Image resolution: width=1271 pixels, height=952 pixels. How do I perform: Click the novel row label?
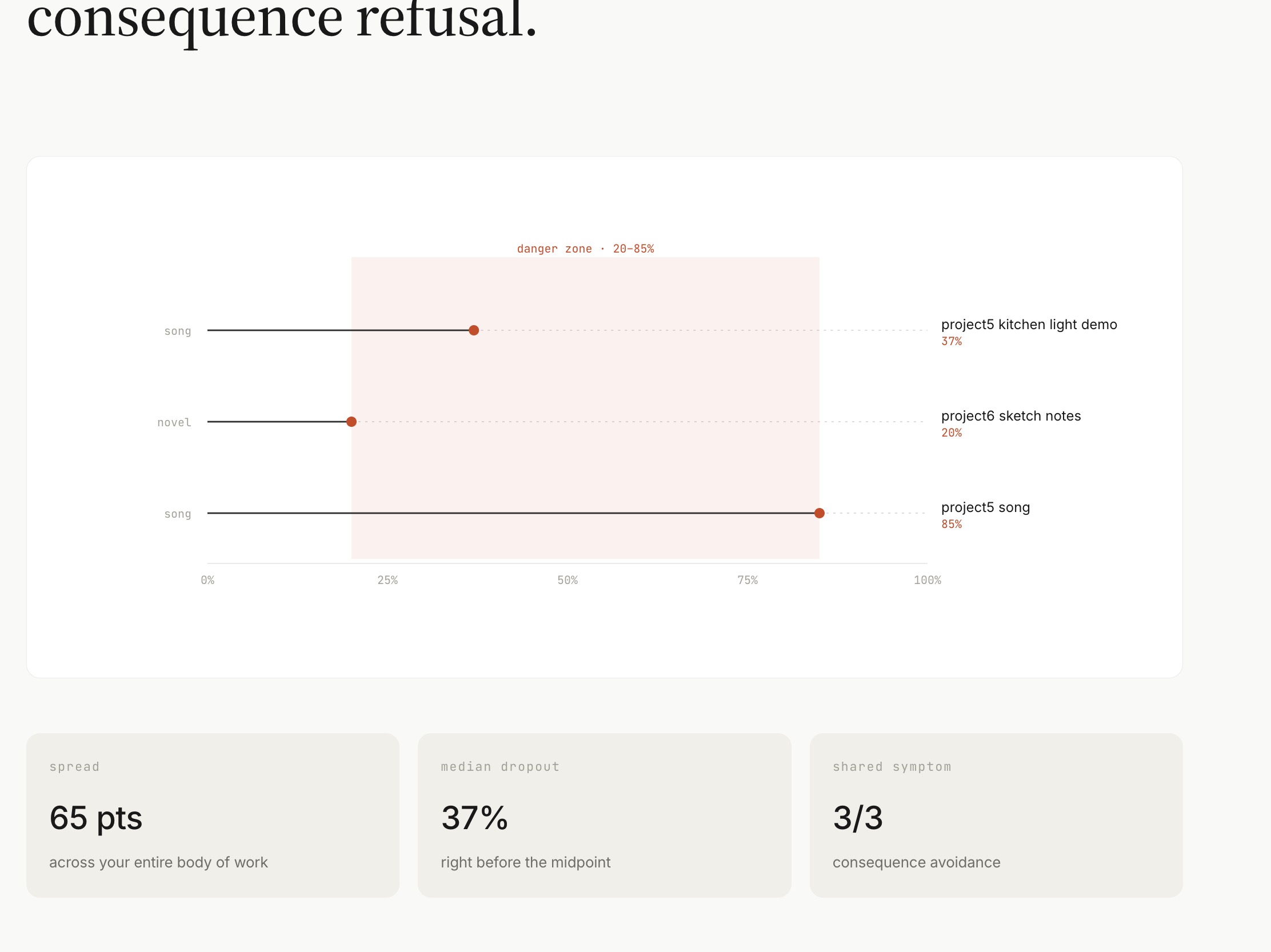(x=174, y=422)
